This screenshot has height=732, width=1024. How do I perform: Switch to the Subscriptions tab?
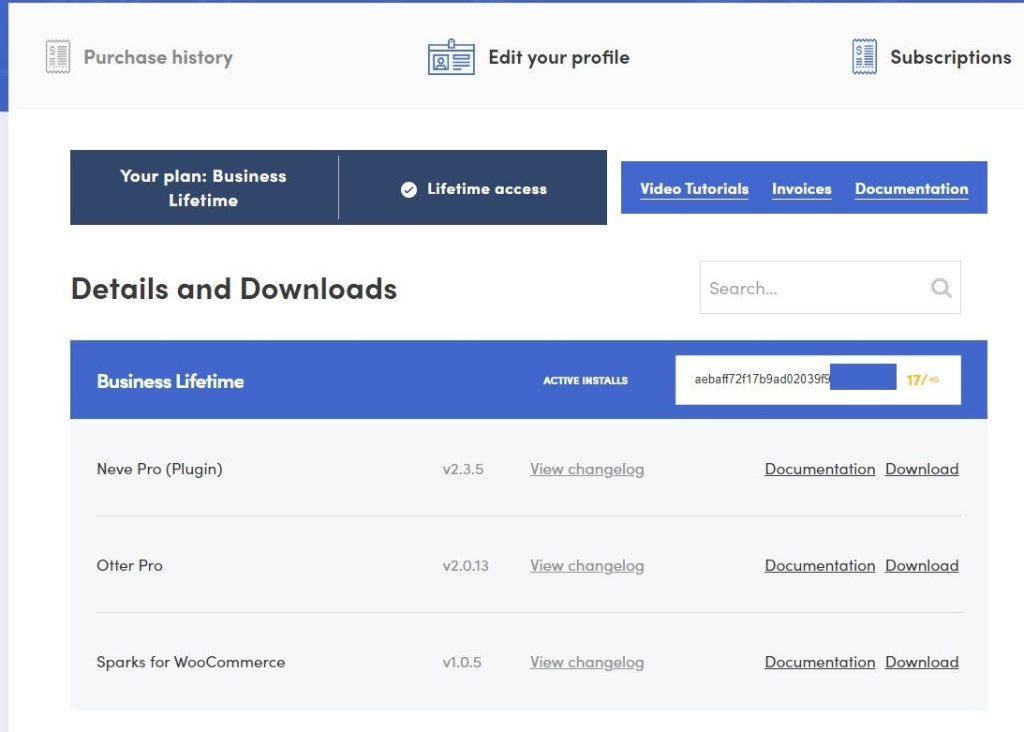[x=950, y=57]
